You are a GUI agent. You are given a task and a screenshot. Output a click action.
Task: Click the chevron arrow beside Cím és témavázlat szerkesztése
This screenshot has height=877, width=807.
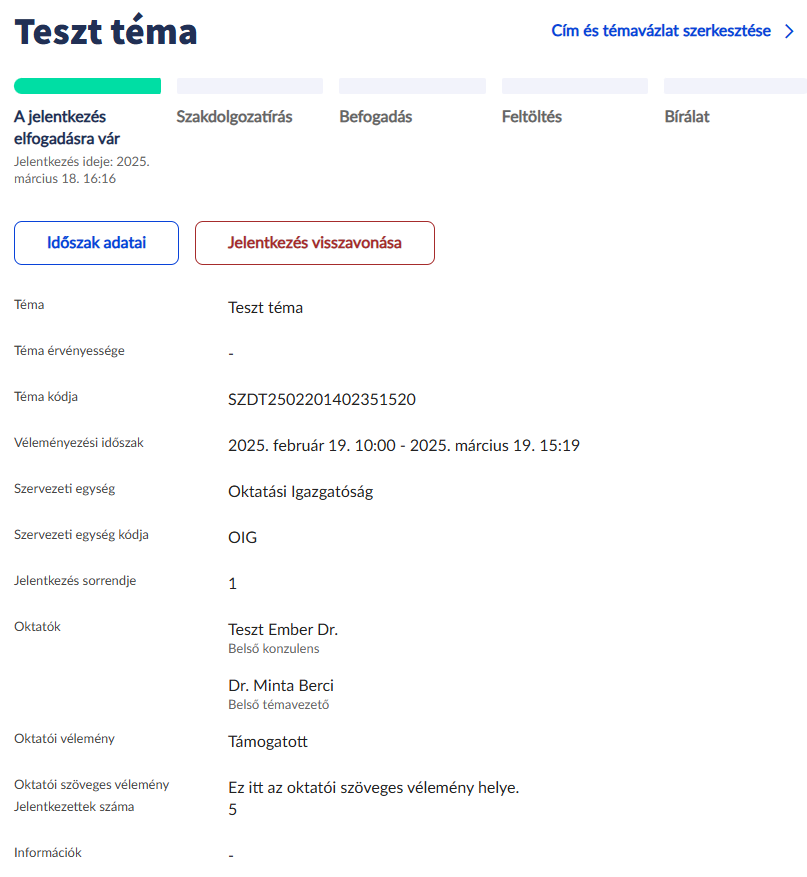[x=789, y=32]
